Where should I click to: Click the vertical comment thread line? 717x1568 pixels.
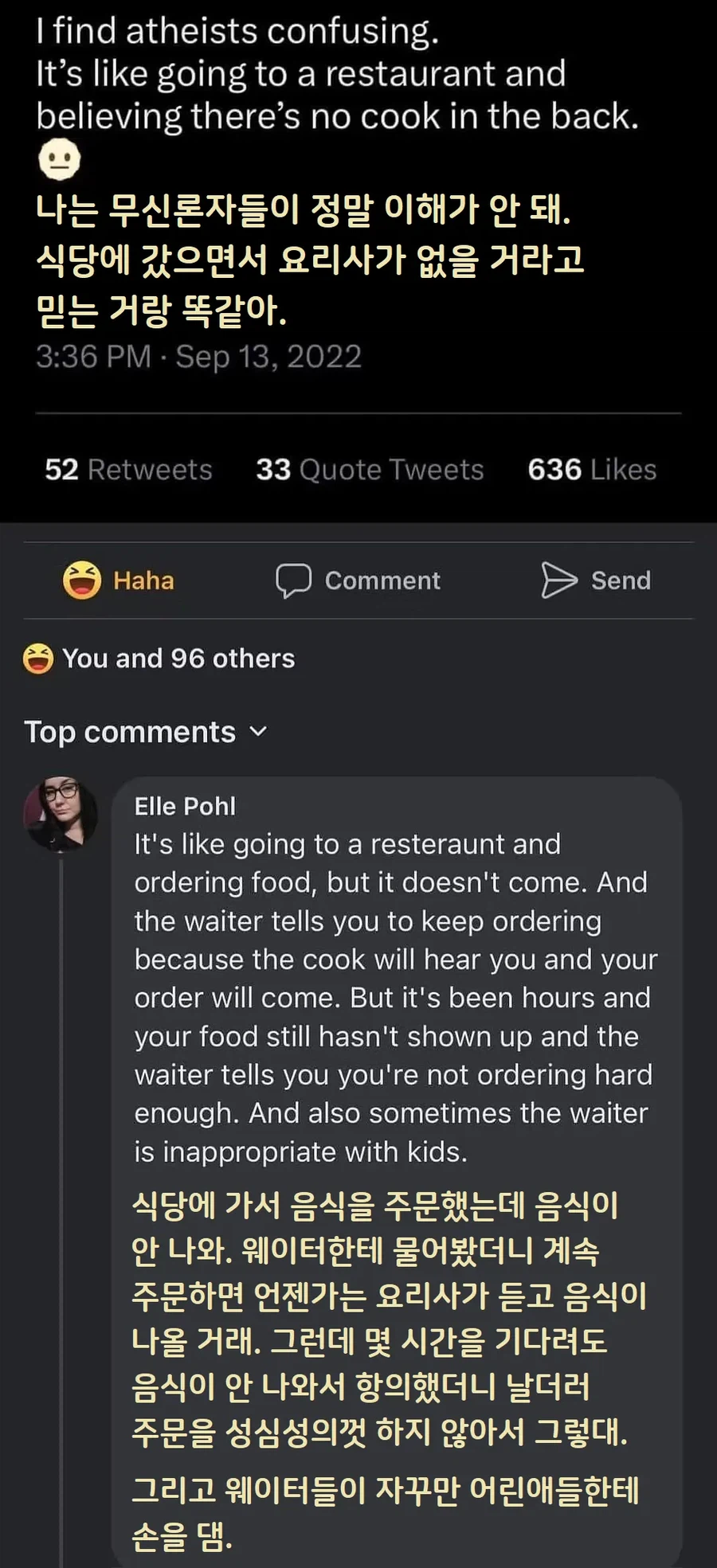tap(61, 1195)
